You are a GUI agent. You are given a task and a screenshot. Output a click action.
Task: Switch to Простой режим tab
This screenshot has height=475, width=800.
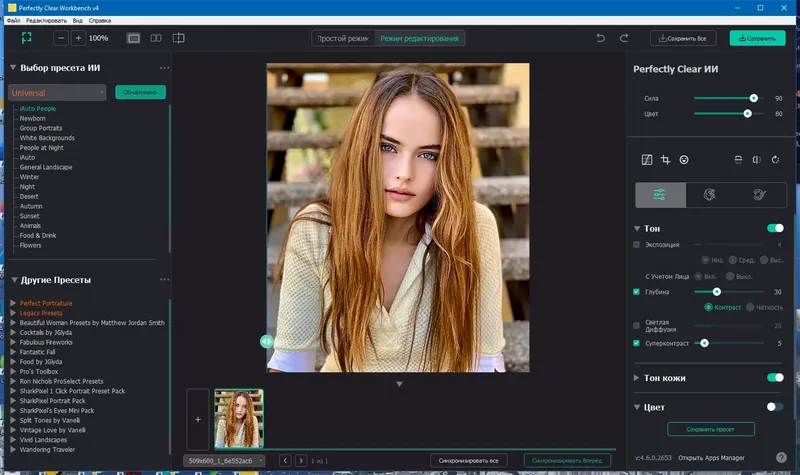pos(343,38)
